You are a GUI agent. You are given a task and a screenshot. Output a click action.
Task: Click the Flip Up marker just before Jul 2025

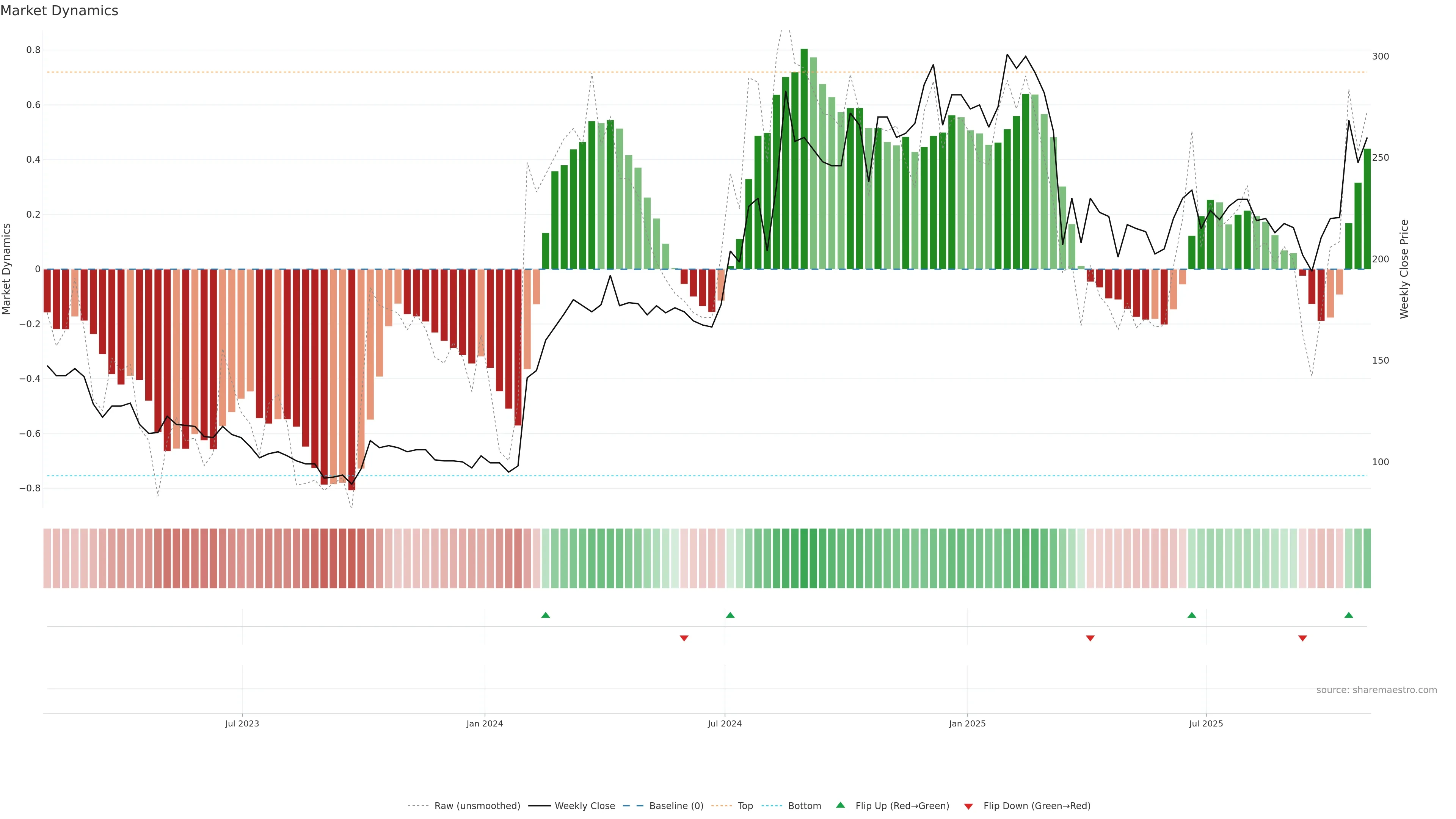click(x=1191, y=615)
